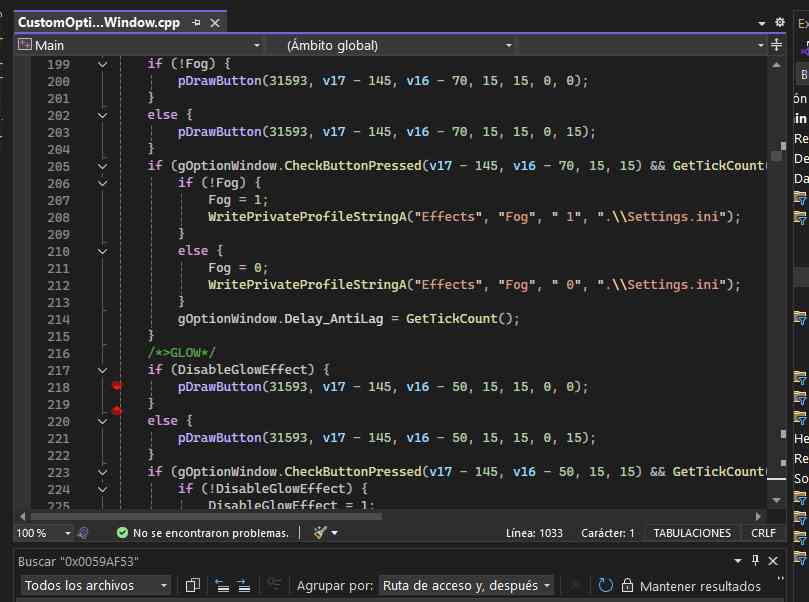Collapse the else block at line 202

[x=102, y=116]
